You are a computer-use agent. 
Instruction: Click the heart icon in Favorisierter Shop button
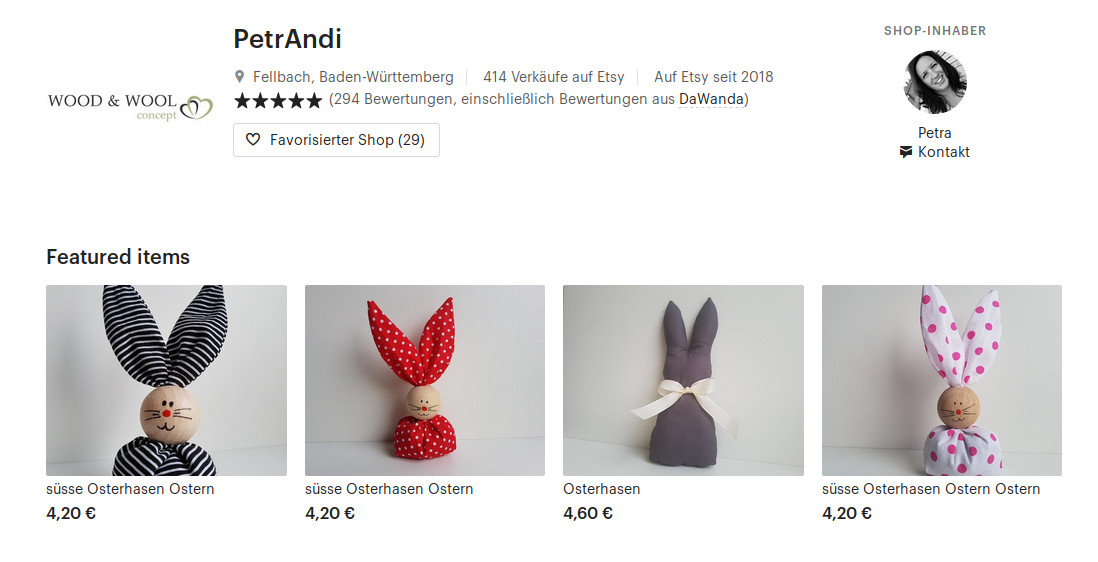[x=253, y=140]
